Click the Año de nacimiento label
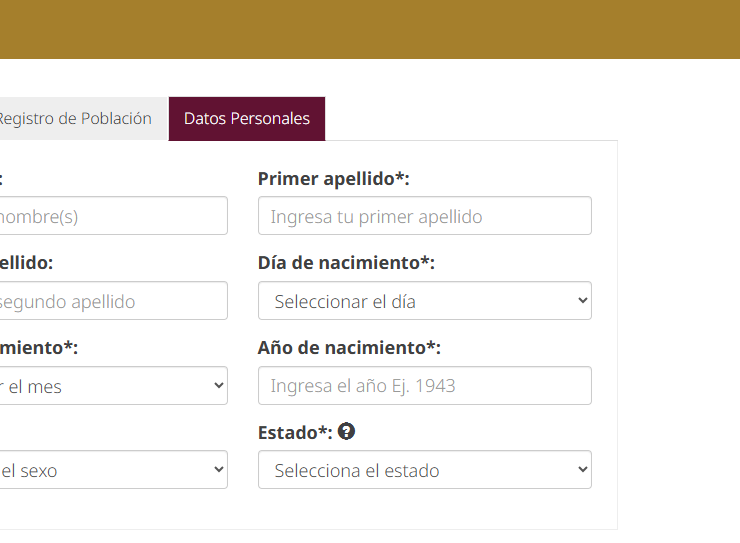The width and height of the screenshot is (740, 543). (349, 348)
